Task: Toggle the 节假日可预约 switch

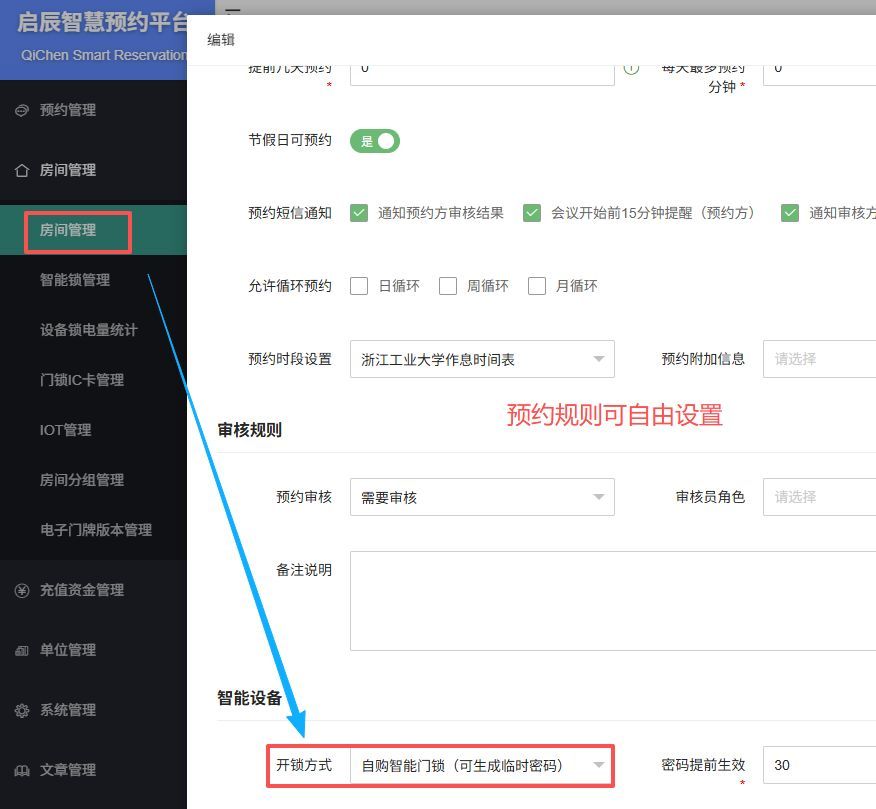Action: [374, 141]
